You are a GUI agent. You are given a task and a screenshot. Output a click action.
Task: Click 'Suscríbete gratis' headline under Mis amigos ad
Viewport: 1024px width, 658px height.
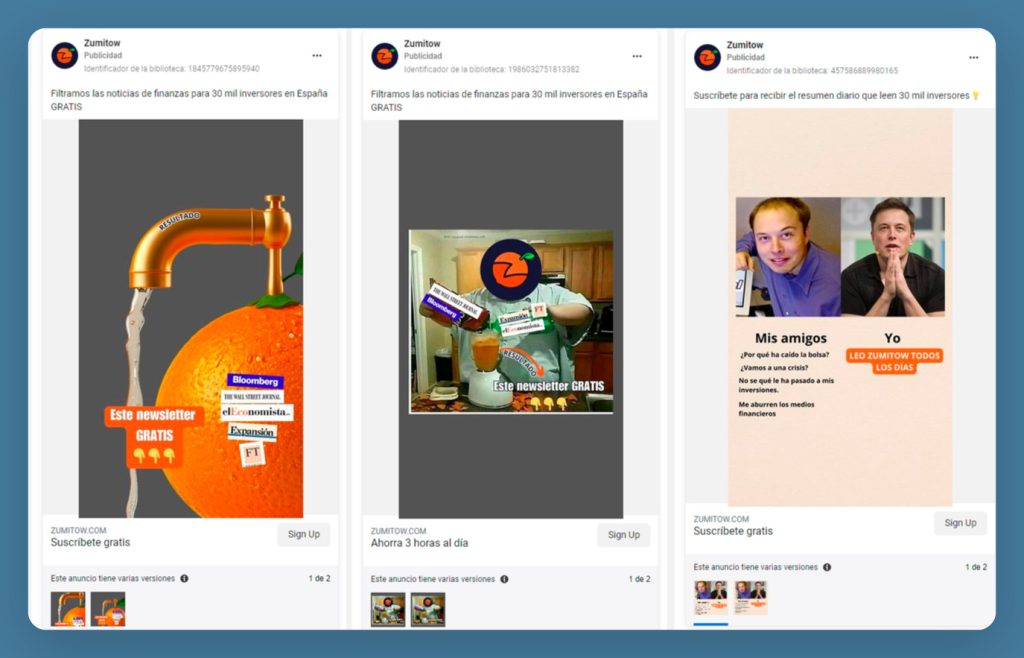733,531
